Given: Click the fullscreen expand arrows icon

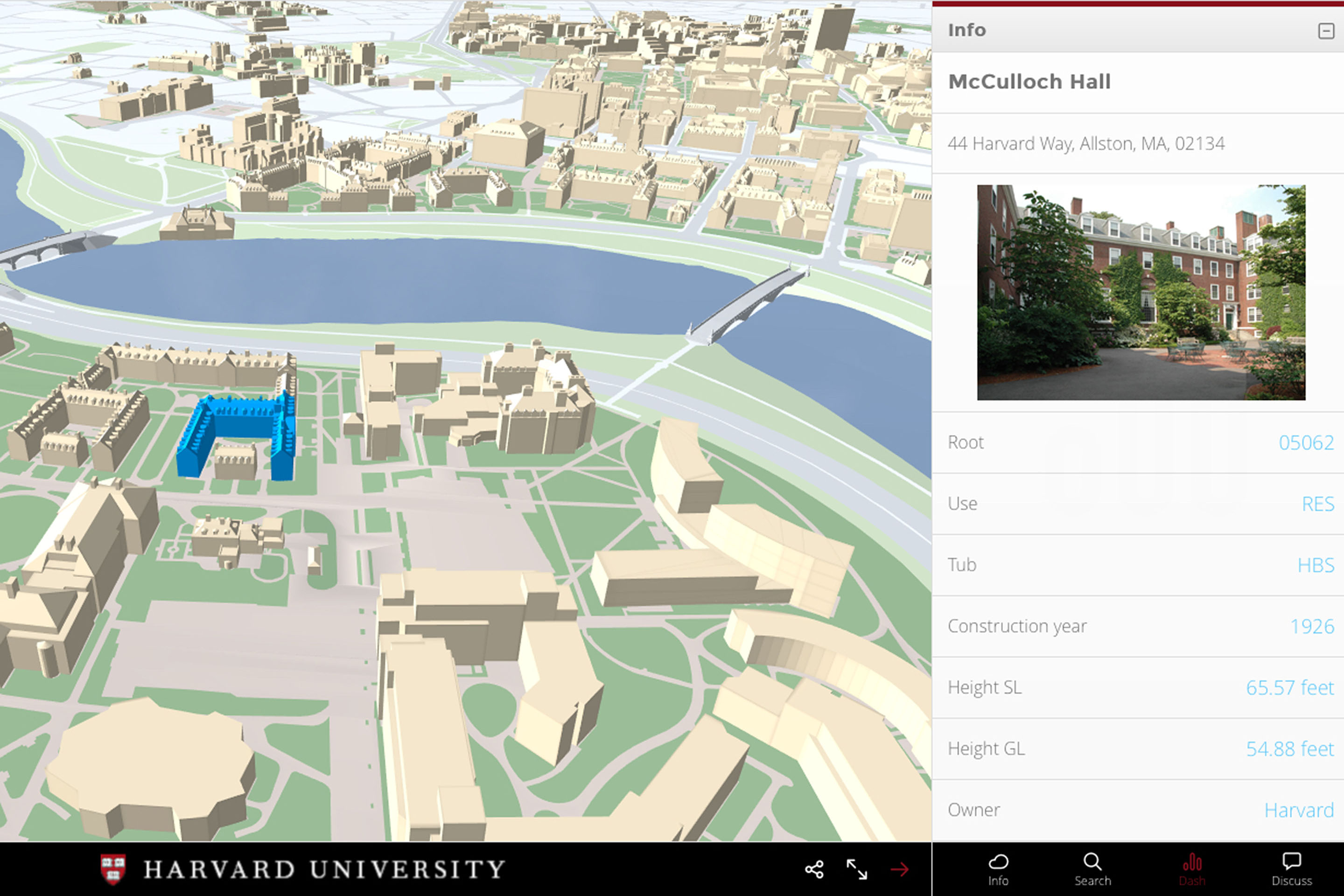Looking at the screenshot, I should coord(857,868).
